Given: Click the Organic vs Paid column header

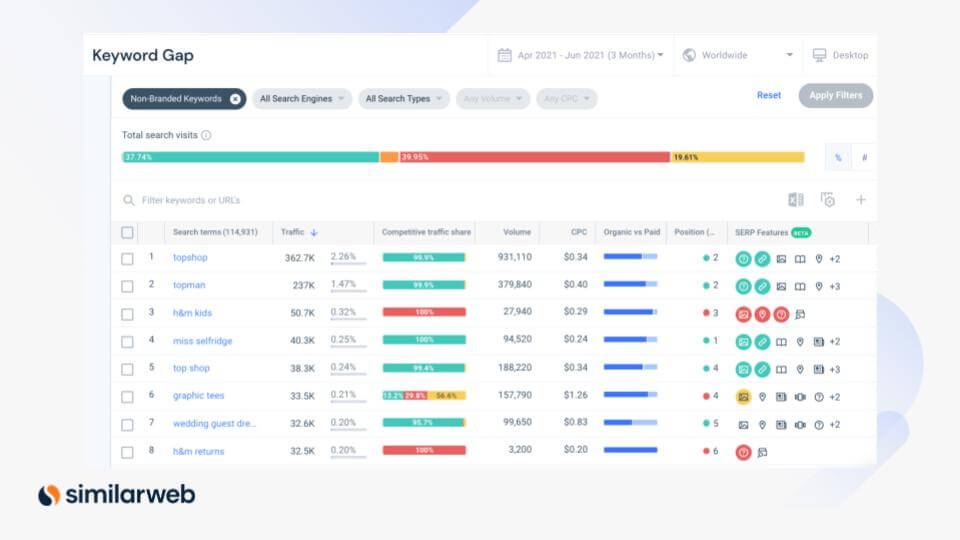Looking at the screenshot, I should (631, 232).
